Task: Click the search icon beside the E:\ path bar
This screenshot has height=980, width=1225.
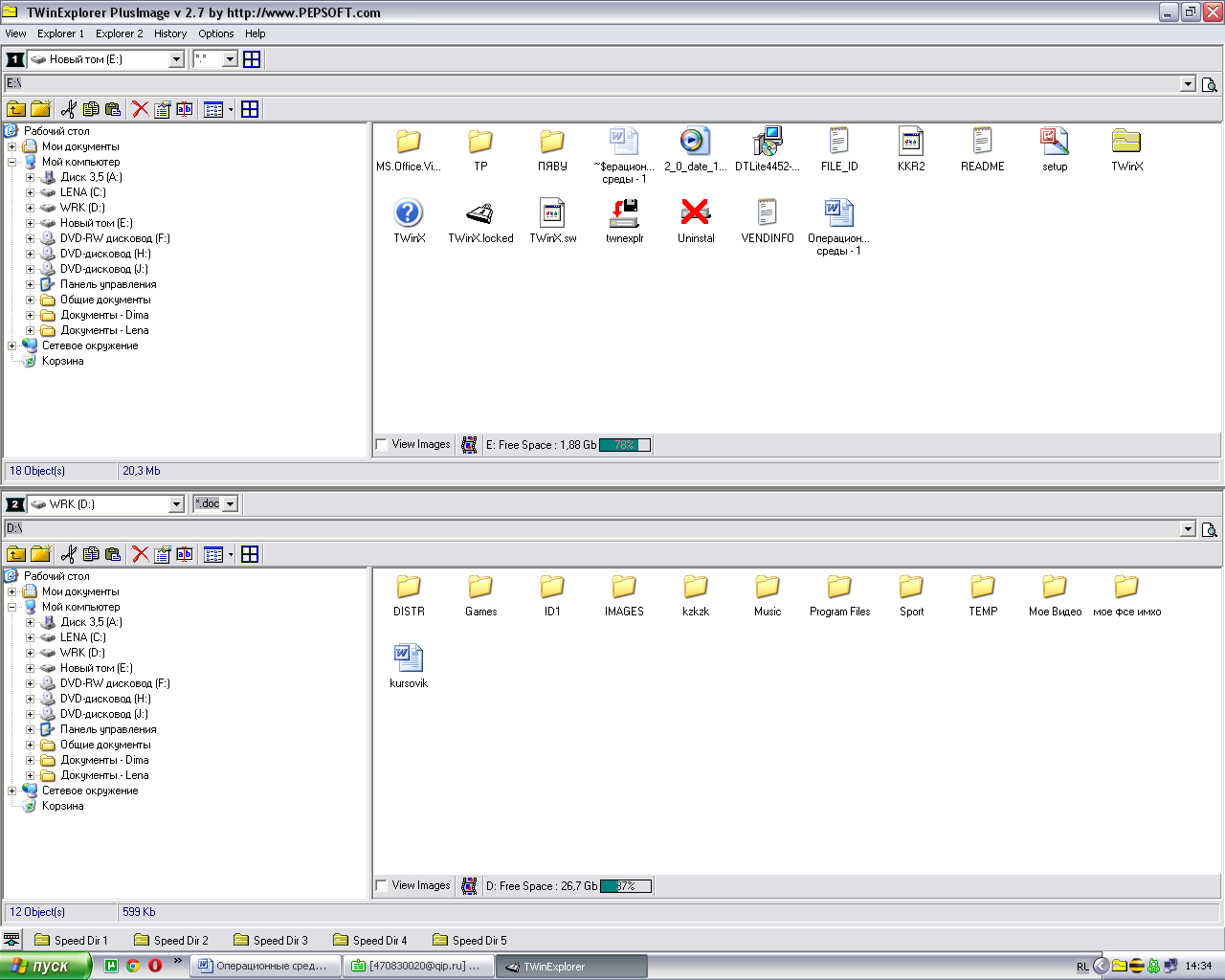Action: [x=1210, y=84]
